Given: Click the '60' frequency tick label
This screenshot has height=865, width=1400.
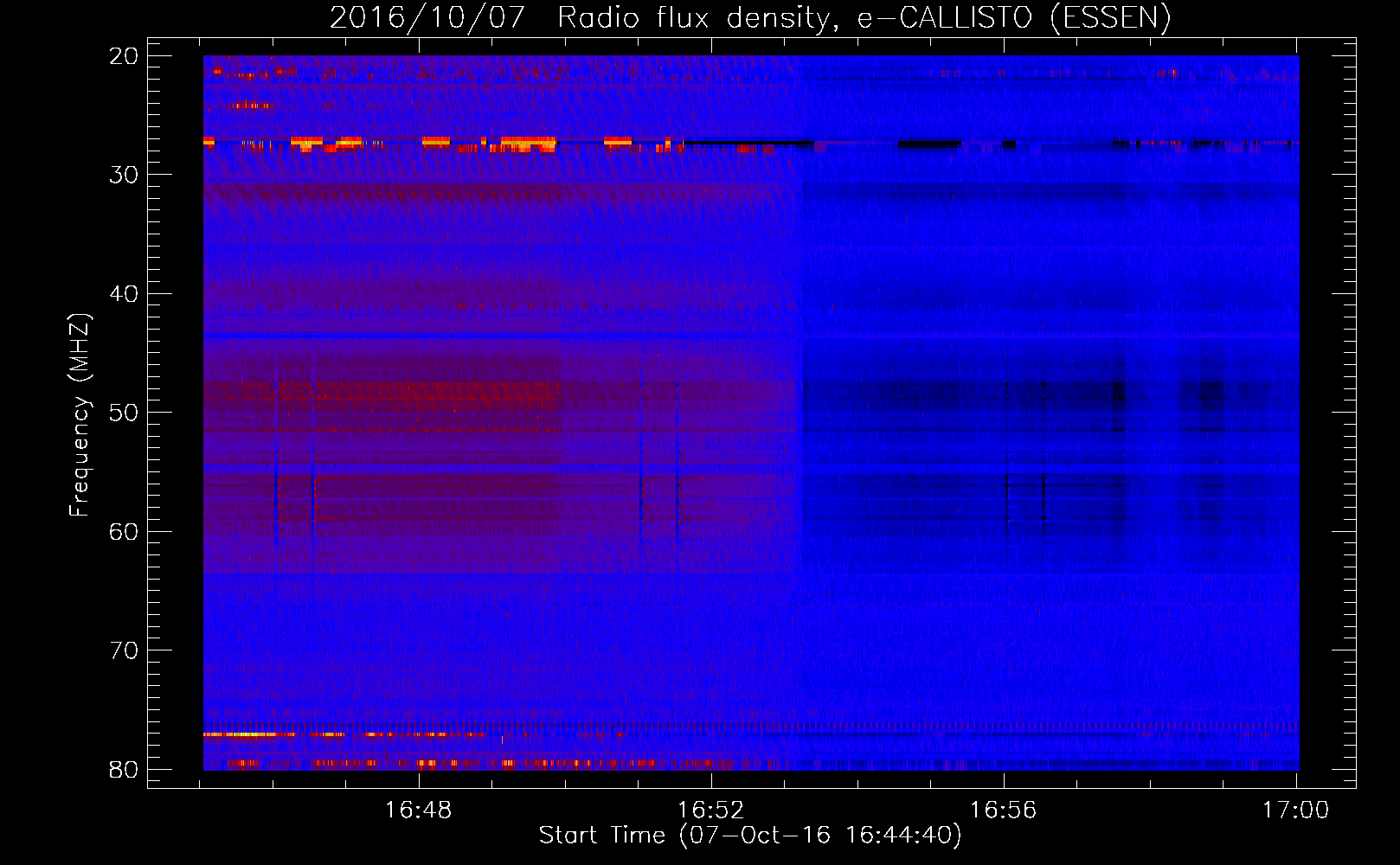Looking at the screenshot, I should [x=124, y=531].
